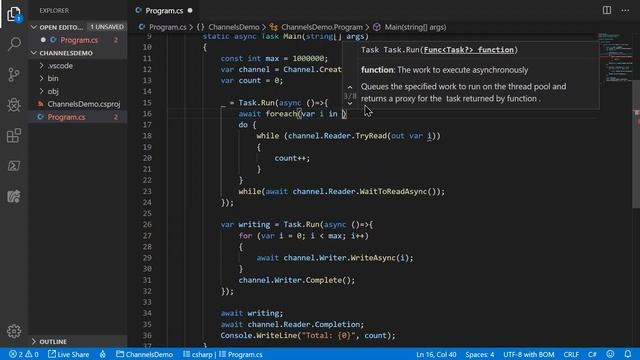Image resolution: width=640 pixels, height=360 pixels.
Task: Select Program.cs in Open Editors list
Action: (x=78, y=40)
